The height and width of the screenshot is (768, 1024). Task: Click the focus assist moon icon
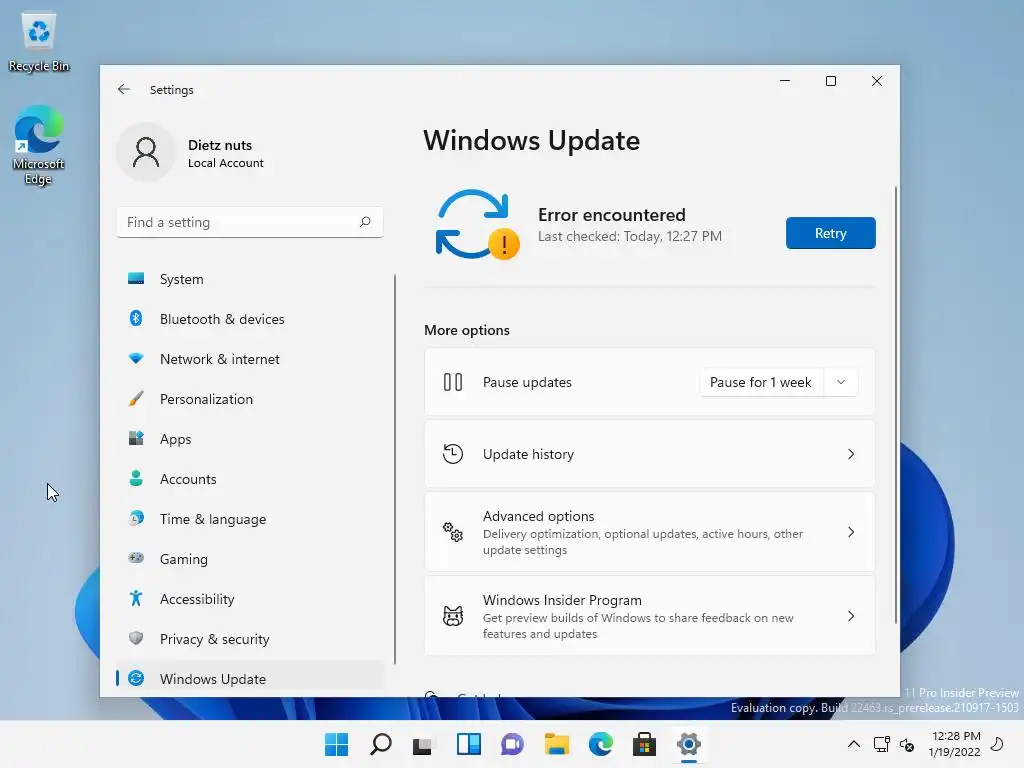[x=997, y=743]
